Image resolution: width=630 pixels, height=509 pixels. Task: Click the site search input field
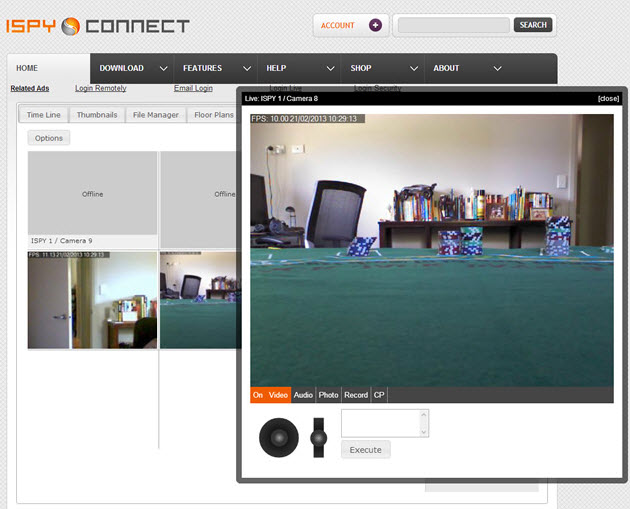454,25
